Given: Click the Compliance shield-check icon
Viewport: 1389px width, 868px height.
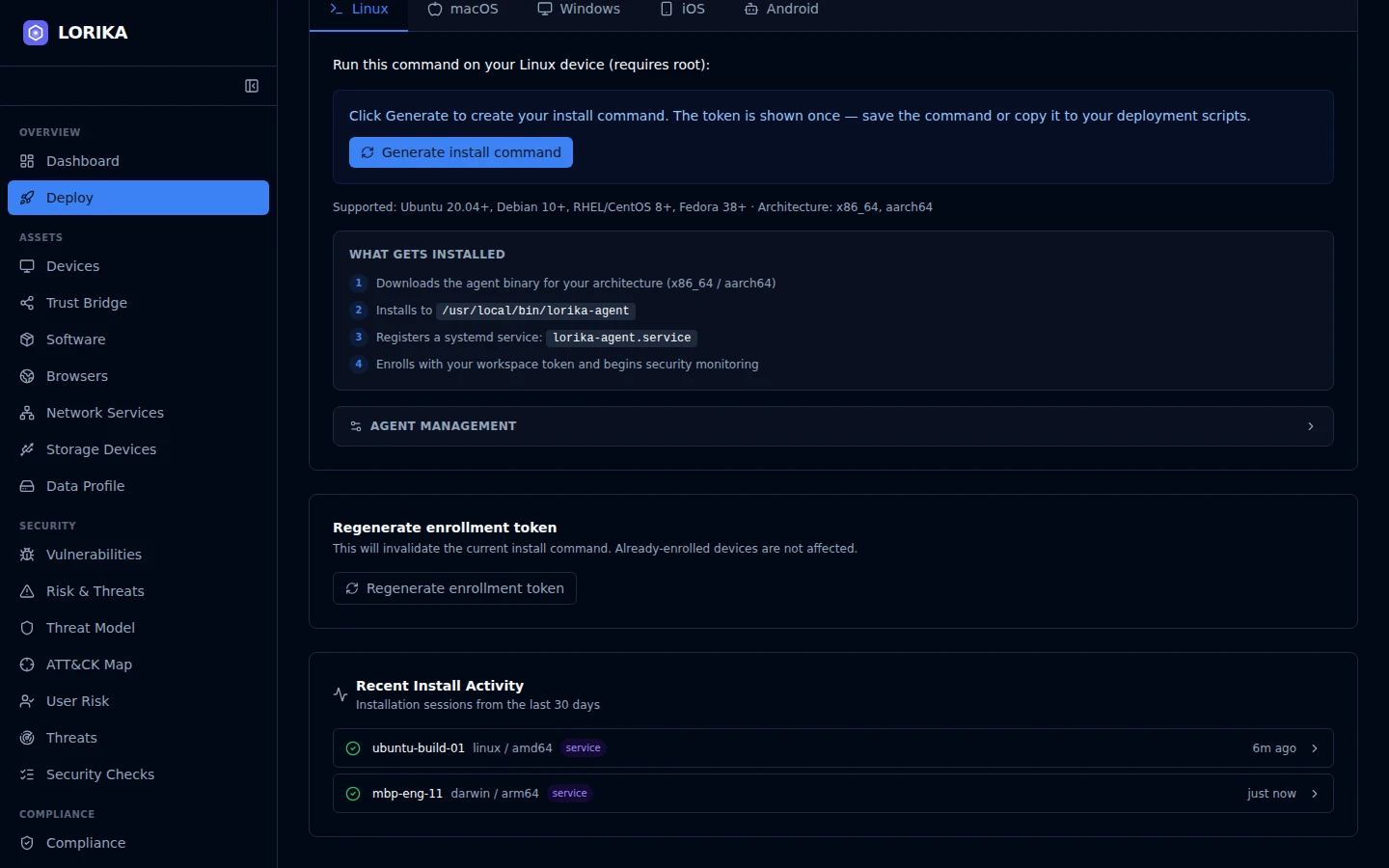Looking at the screenshot, I should click(x=27, y=843).
